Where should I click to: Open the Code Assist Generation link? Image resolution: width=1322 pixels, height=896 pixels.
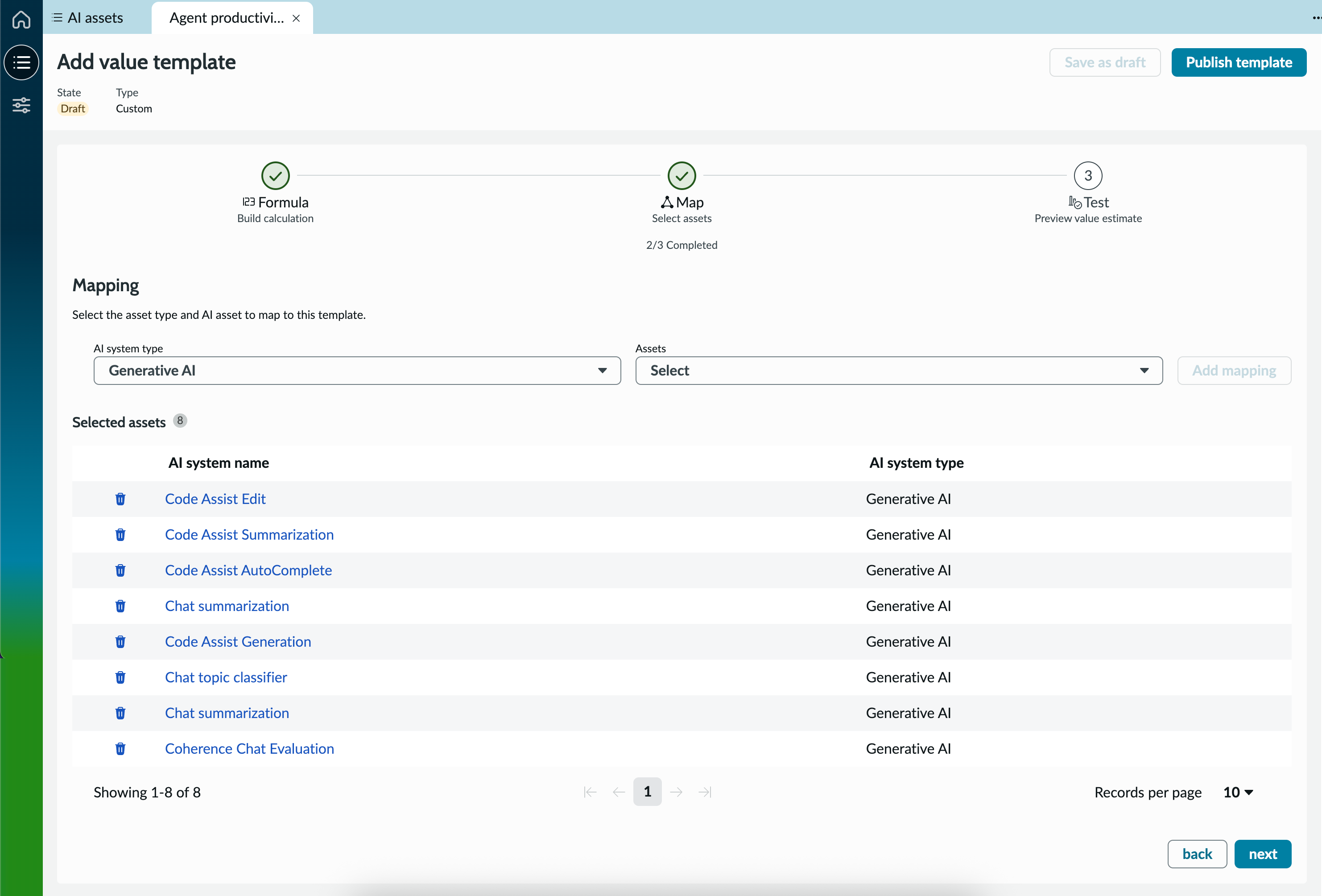click(x=238, y=642)
